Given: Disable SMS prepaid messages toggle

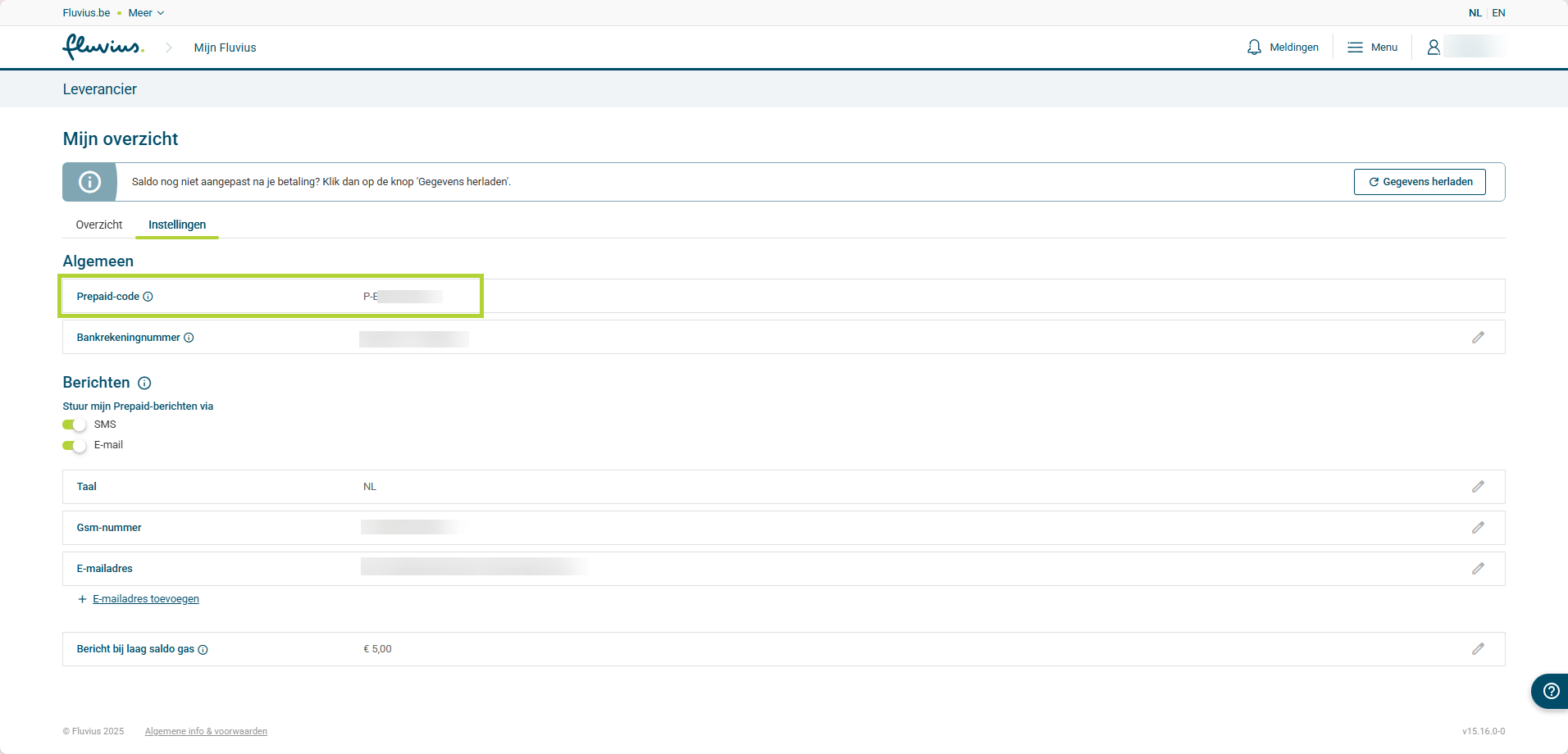Looking at the screenshot, I should point(75,425).
